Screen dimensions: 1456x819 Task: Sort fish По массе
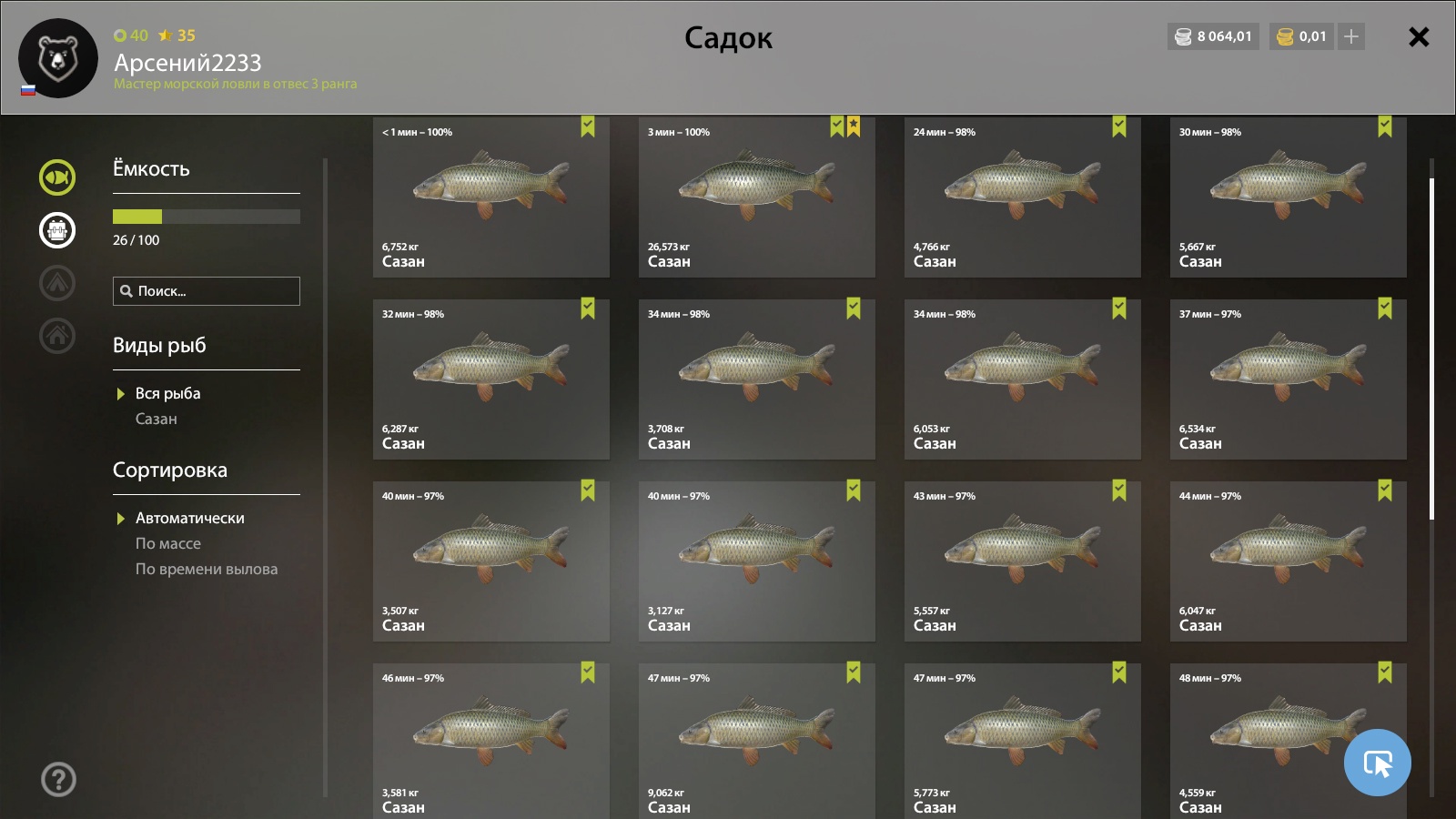point(168,543)
